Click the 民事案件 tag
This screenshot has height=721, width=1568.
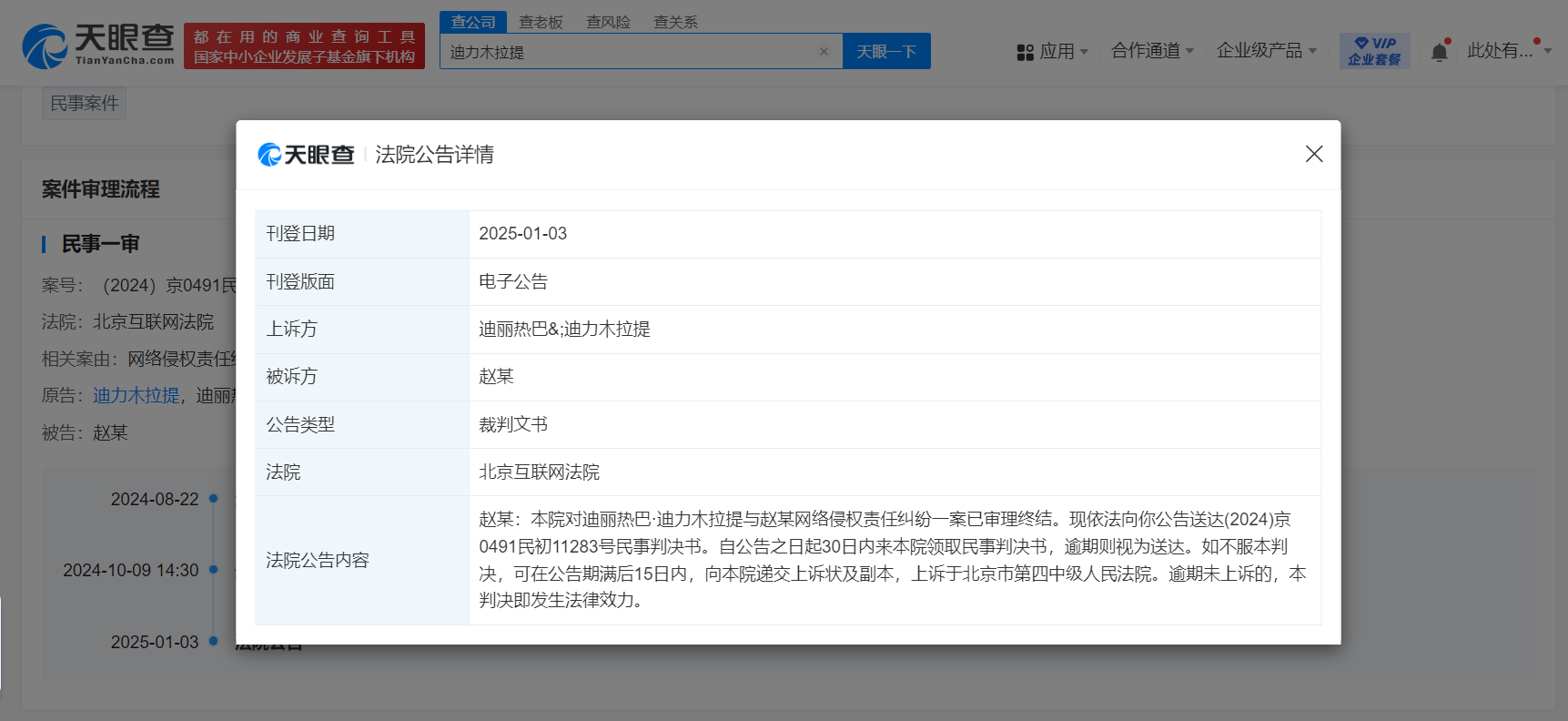click(x=84, y=104)
